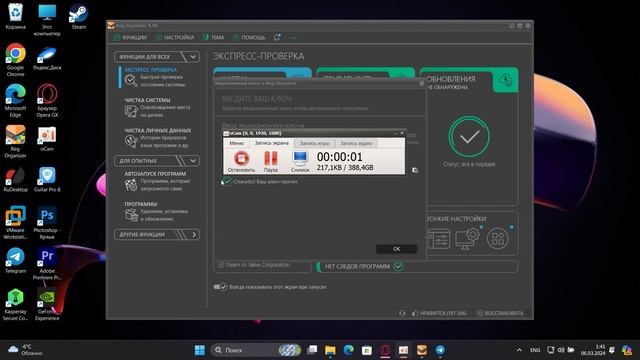Open the Photoshop desktop shortcut
This screenshot has height=360, width=640.
(x=47, y=222)
